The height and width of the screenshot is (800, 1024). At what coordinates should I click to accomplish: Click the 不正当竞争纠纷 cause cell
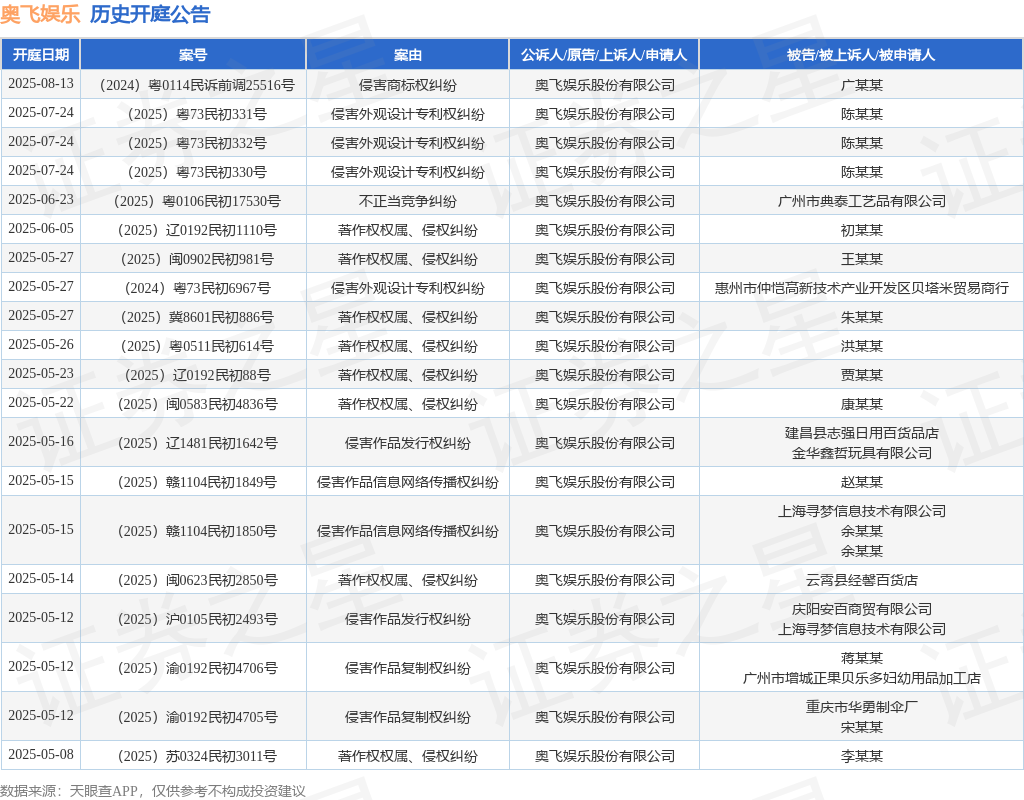408,201
